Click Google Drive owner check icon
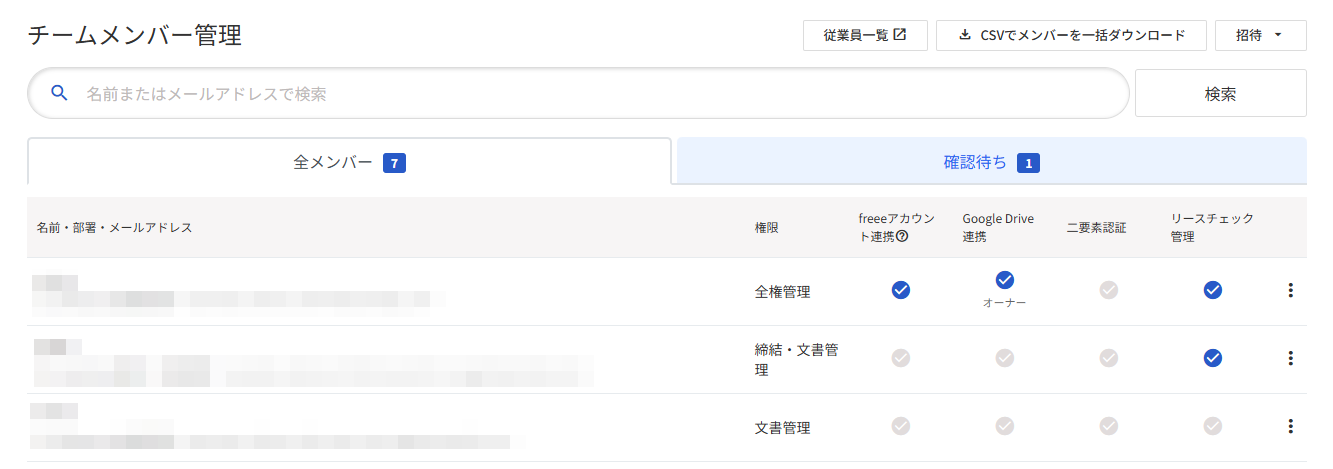Image resolution: width=1333 pixels, height=469 pixels. point(1005,280)
